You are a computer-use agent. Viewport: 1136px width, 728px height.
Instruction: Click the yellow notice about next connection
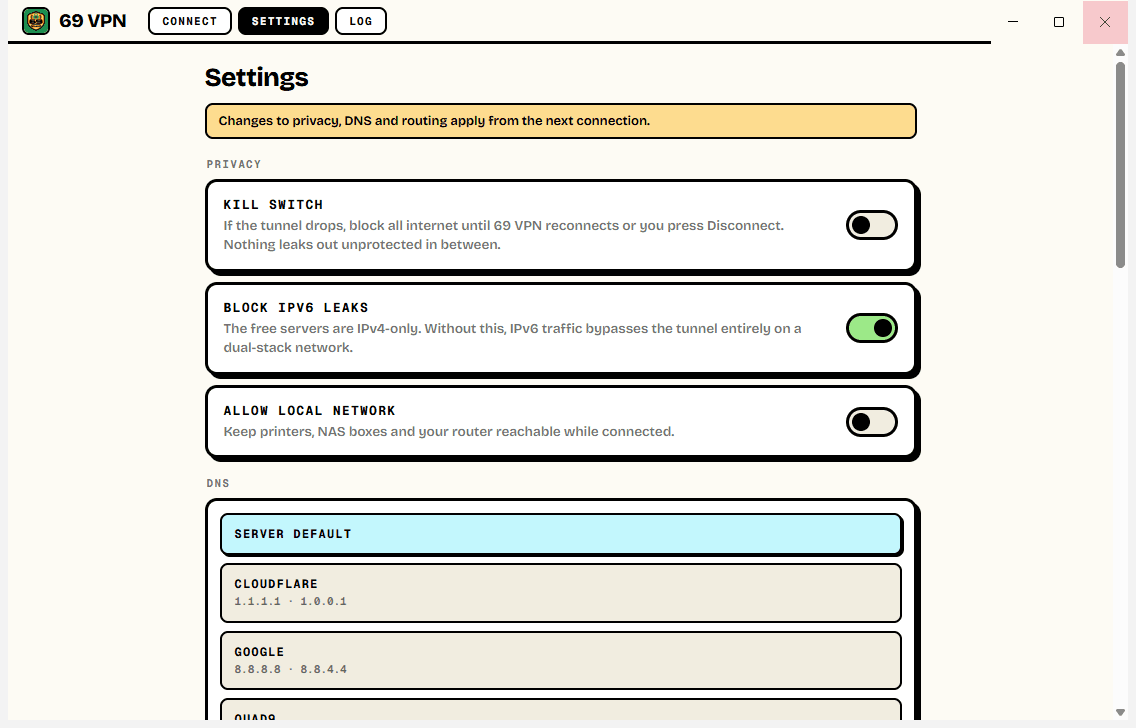(561, 121)
